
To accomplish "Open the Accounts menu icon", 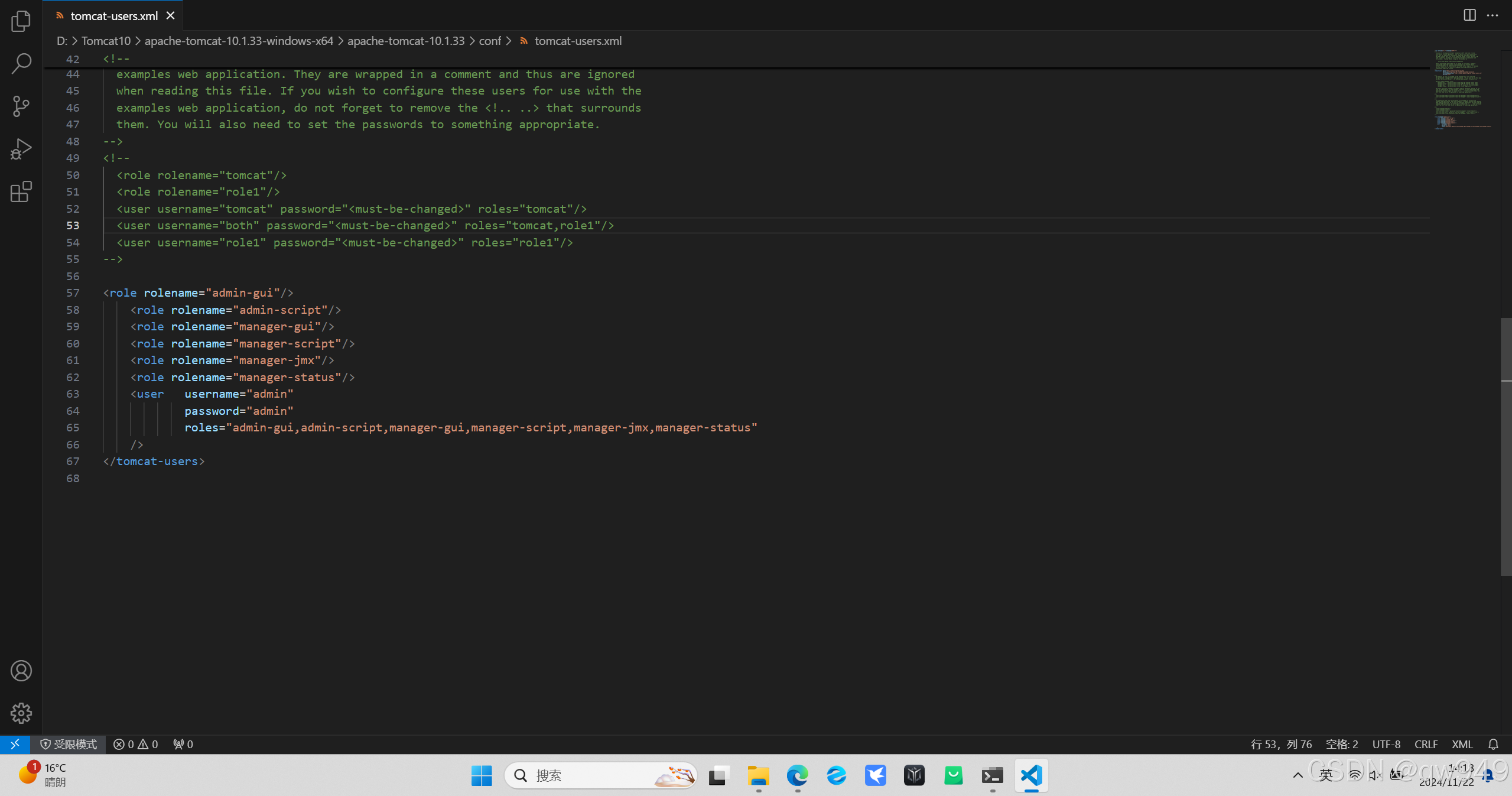I will coord(21,671).
